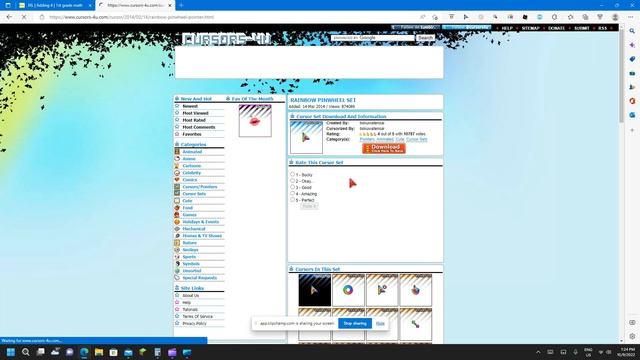Image resolution: width=640 pixels, height=360 pixels.
Task: Click the Food category icon
Action: coord(177,208)
